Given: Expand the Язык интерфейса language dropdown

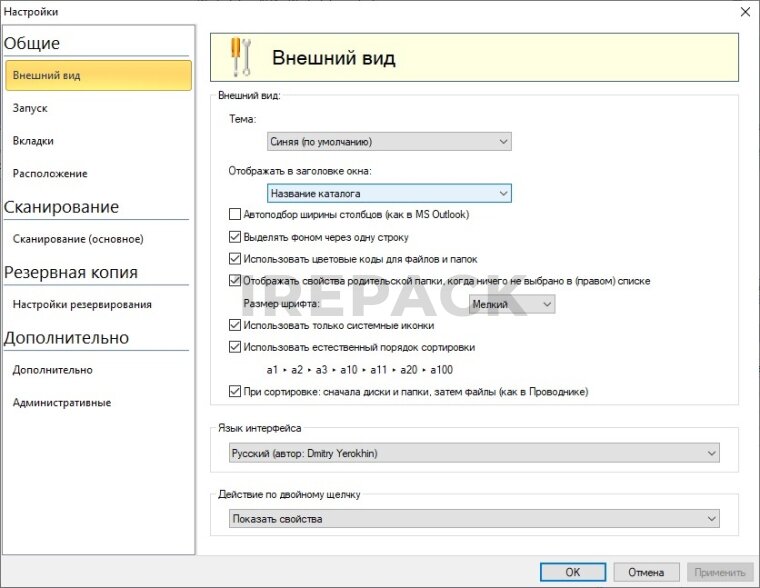Looking at the screenshot, I should 474,454.
